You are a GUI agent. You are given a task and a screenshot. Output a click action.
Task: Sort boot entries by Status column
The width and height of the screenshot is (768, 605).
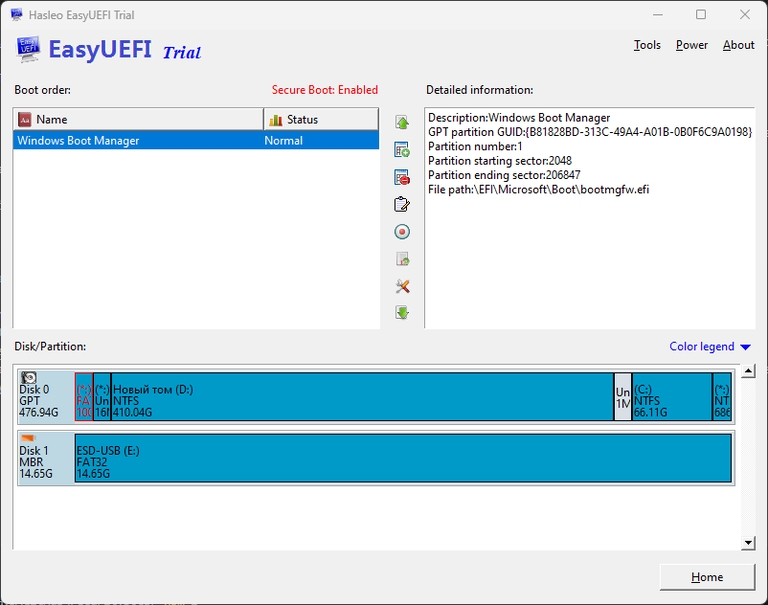pos(320,120)
